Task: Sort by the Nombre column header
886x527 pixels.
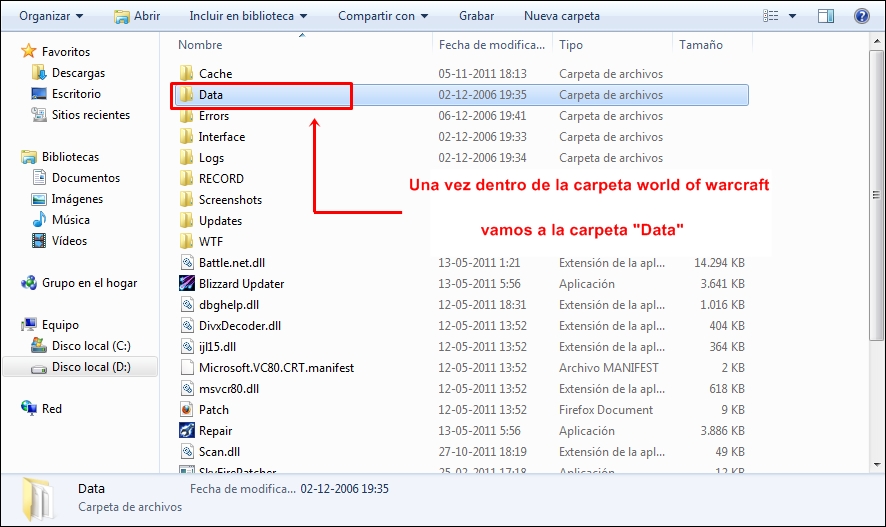Action: click(200, 45)
